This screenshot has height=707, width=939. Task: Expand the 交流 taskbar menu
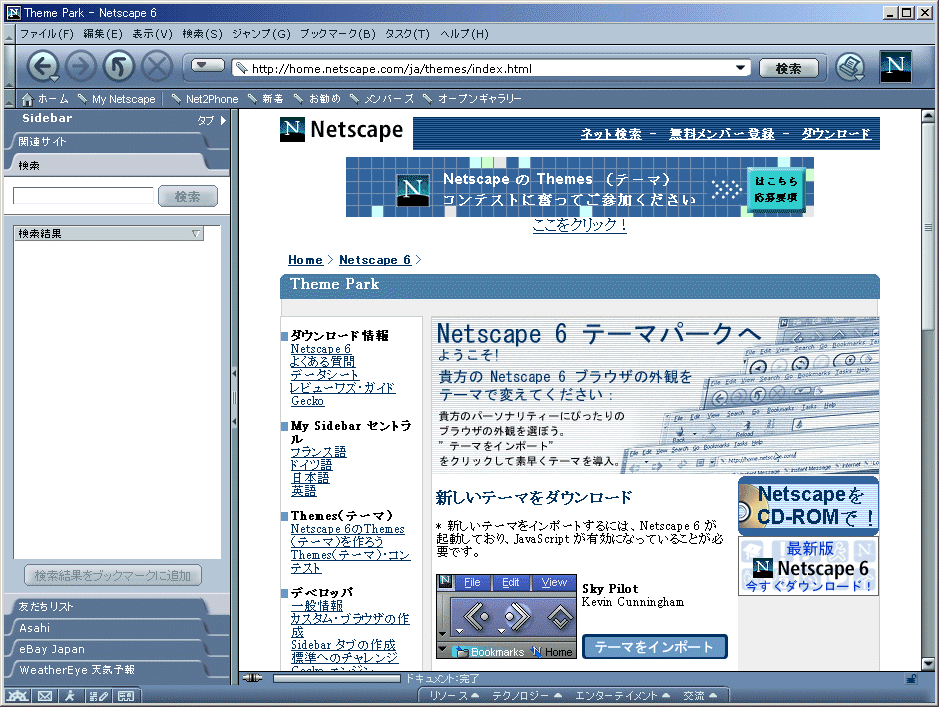coord(699,696)
